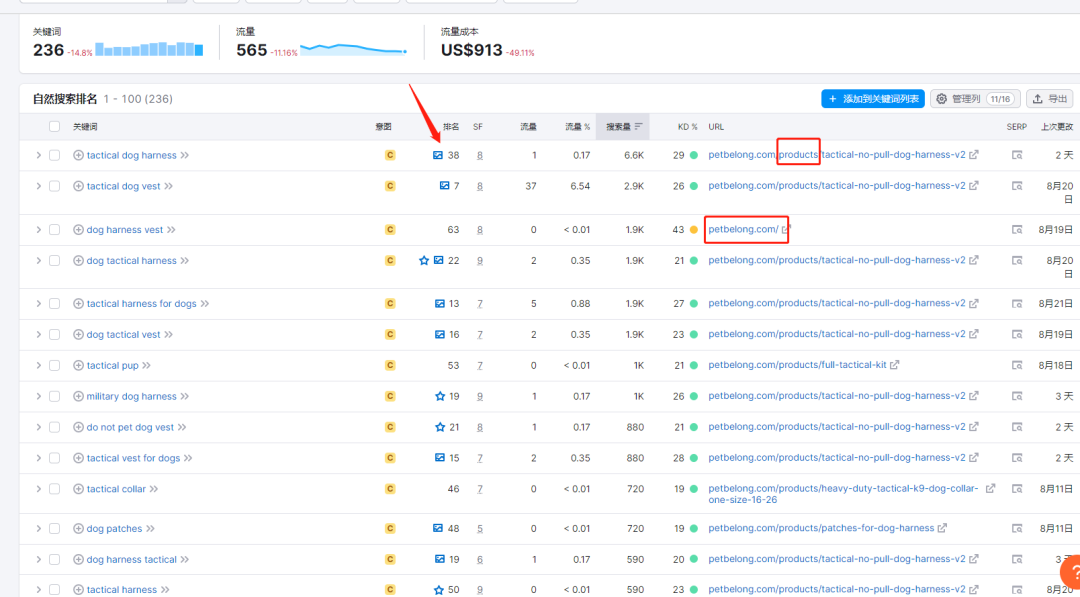Toggle select-all checkbox in table header
The height and width of the screenshot is (597, 1080).
coord(55,126)
